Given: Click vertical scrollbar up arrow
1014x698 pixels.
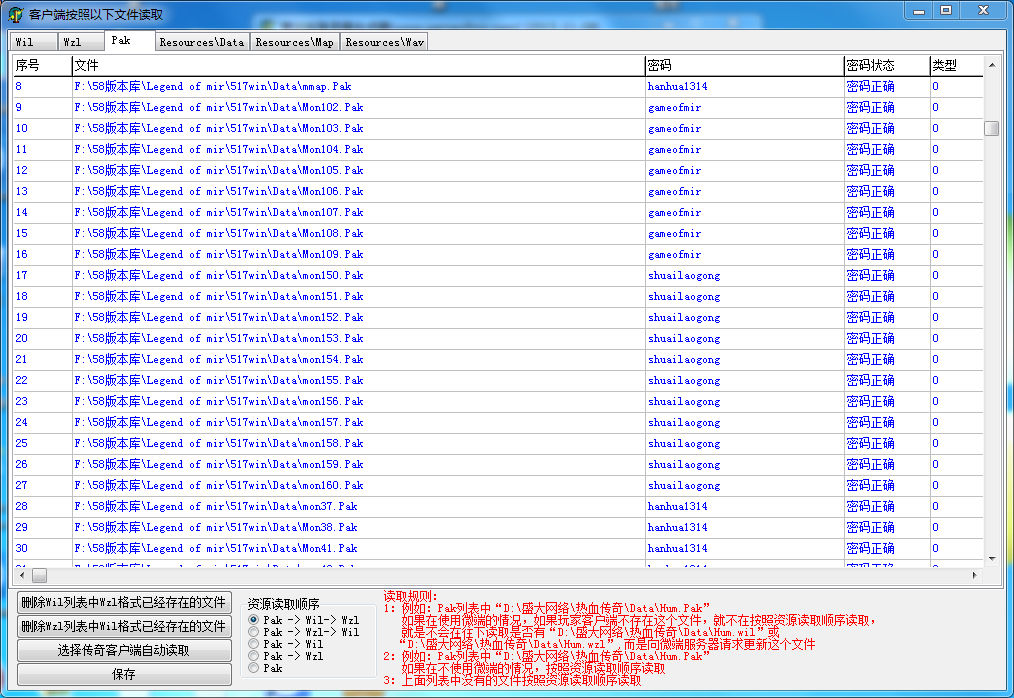Looking at the screenshot, I should click(991, 66).
